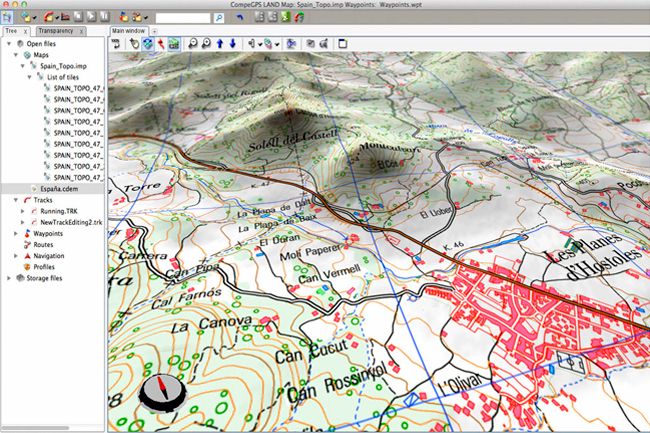
Task: Click the zoom out magnifier icon
Action: tap(204, 44)
